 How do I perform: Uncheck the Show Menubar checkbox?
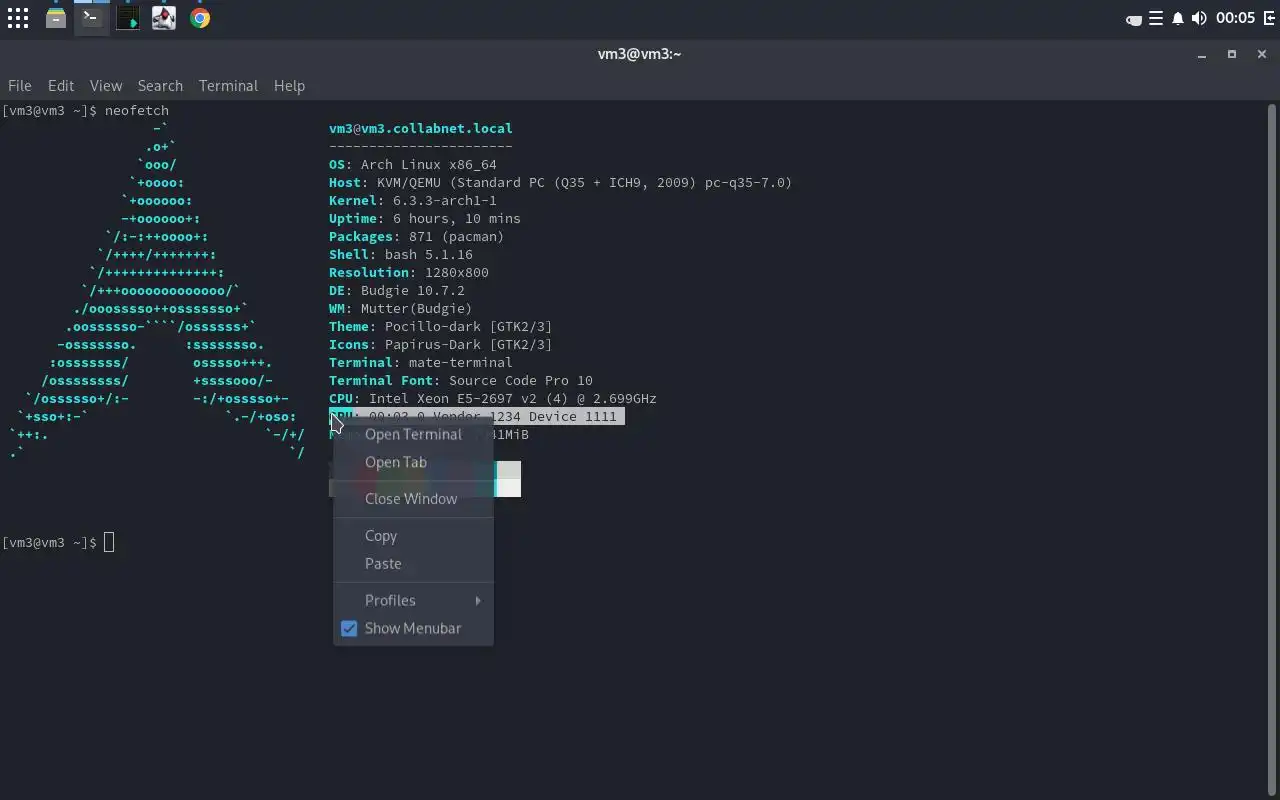[349, 628]
